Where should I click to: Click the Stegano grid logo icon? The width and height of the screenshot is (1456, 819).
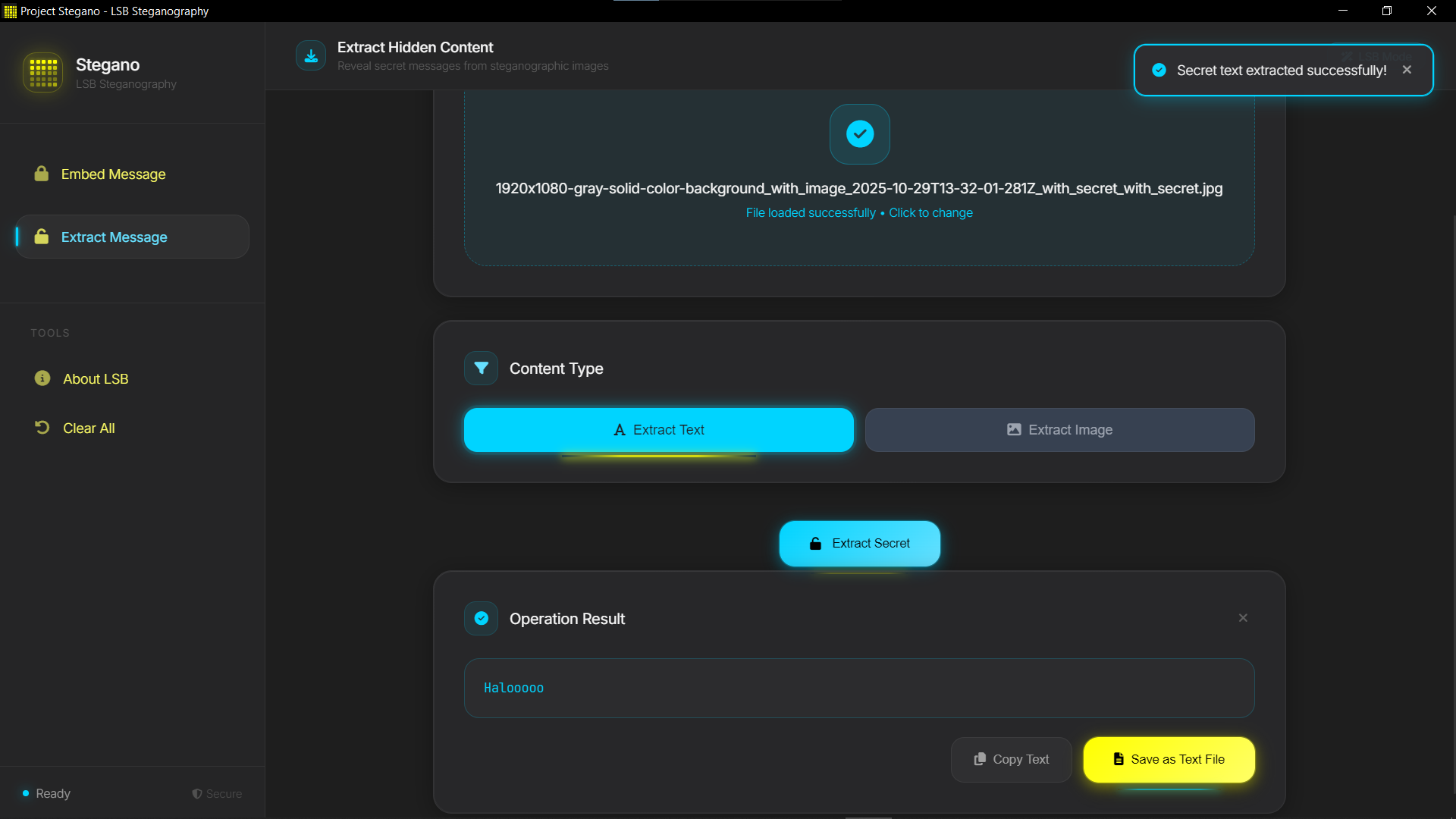42,73
